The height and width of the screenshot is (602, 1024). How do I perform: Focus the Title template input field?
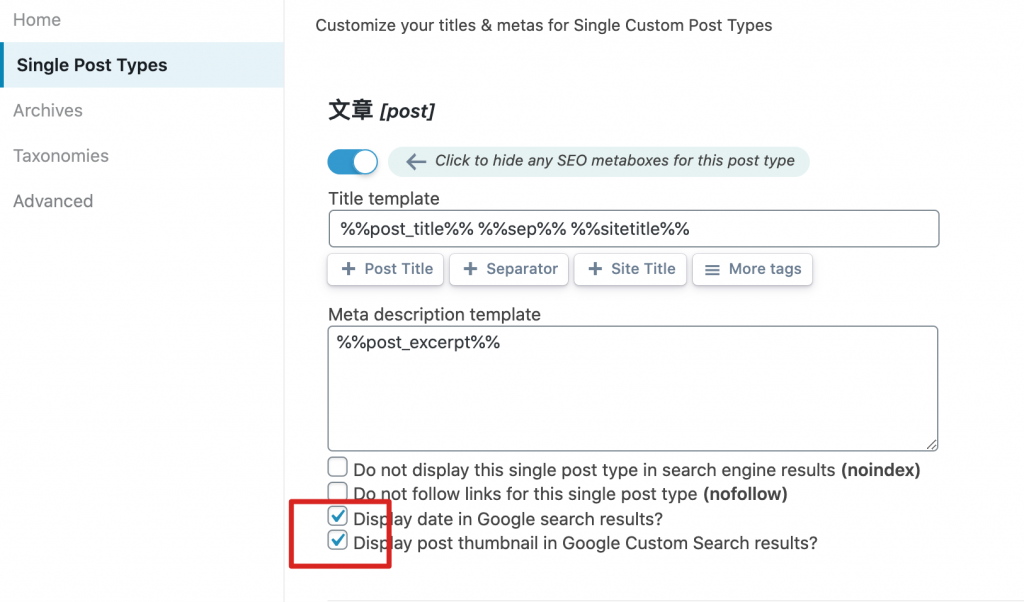[632, 229]
